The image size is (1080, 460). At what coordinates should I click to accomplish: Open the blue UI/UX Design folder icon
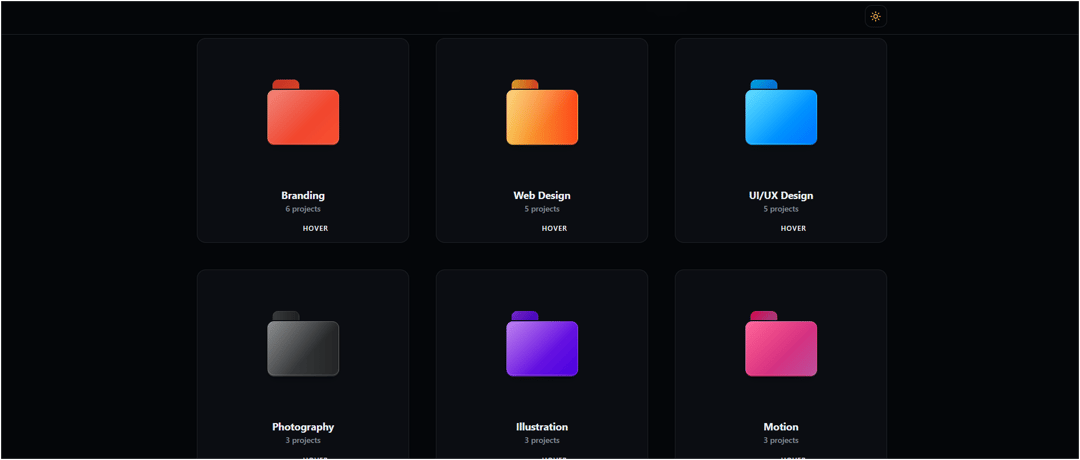[x=781, y=112]
